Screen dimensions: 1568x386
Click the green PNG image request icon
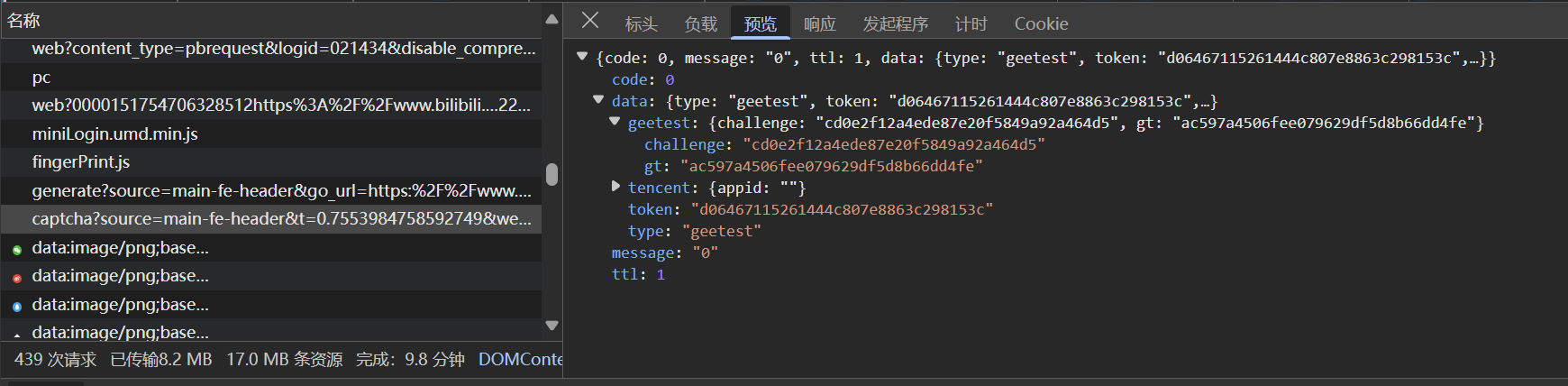click(17, 250)
